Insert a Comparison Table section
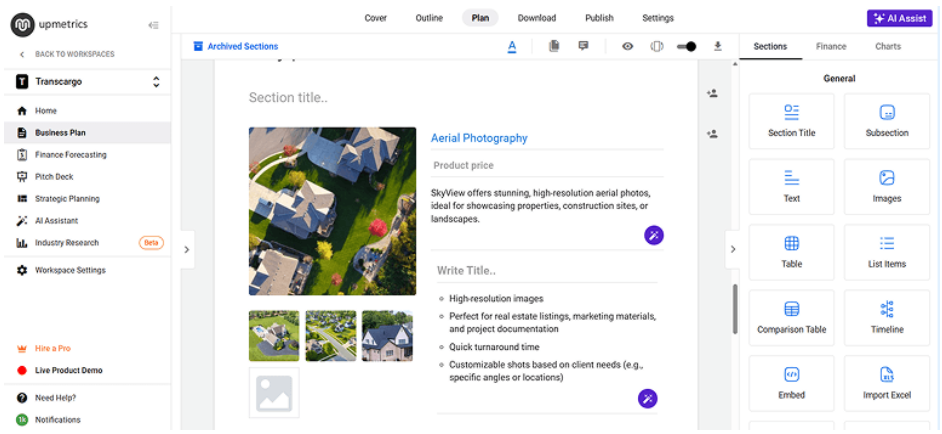 pyautogui.click(x=791, y=317)
